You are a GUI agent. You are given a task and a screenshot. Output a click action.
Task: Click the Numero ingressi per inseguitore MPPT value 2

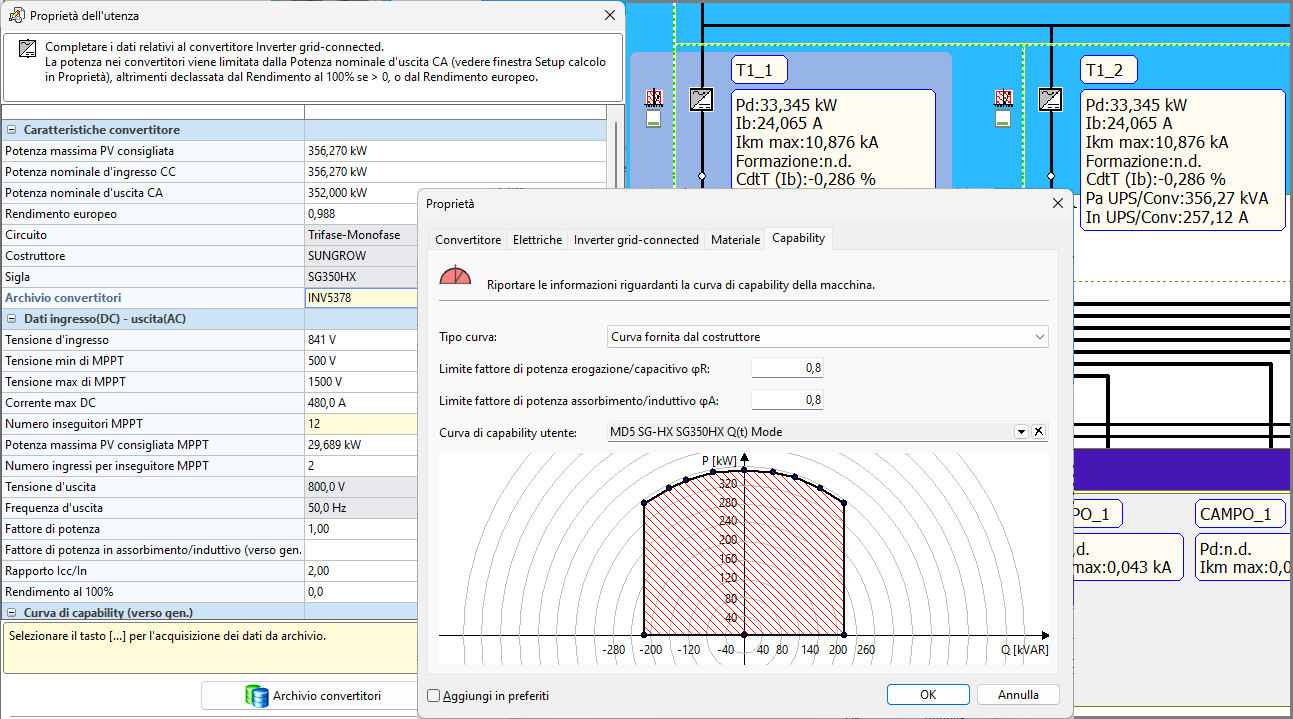coord(361,466)
